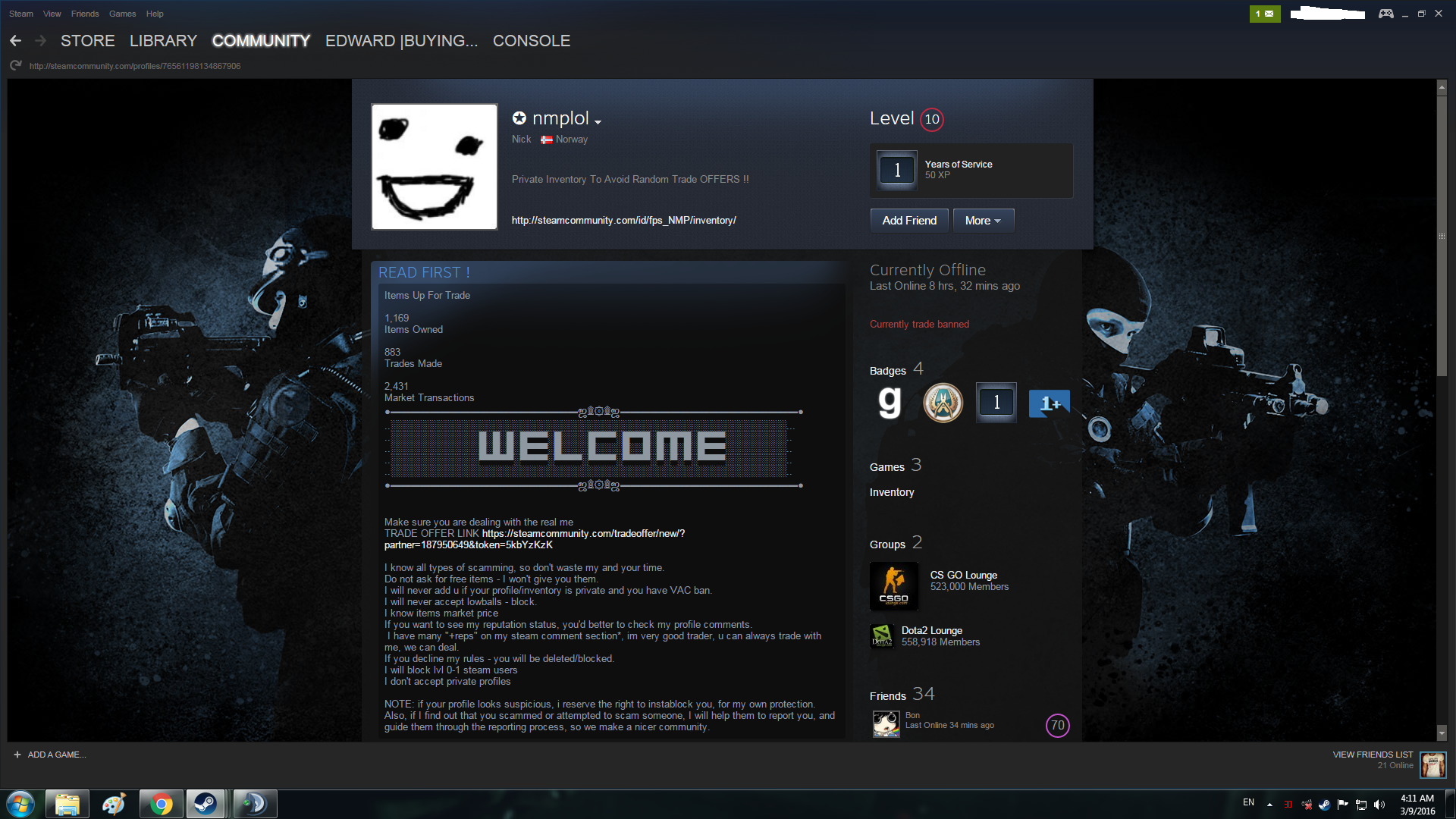Click the nmplol profile avatar picture
This screenshot has height=819, width=1456.
434,167
